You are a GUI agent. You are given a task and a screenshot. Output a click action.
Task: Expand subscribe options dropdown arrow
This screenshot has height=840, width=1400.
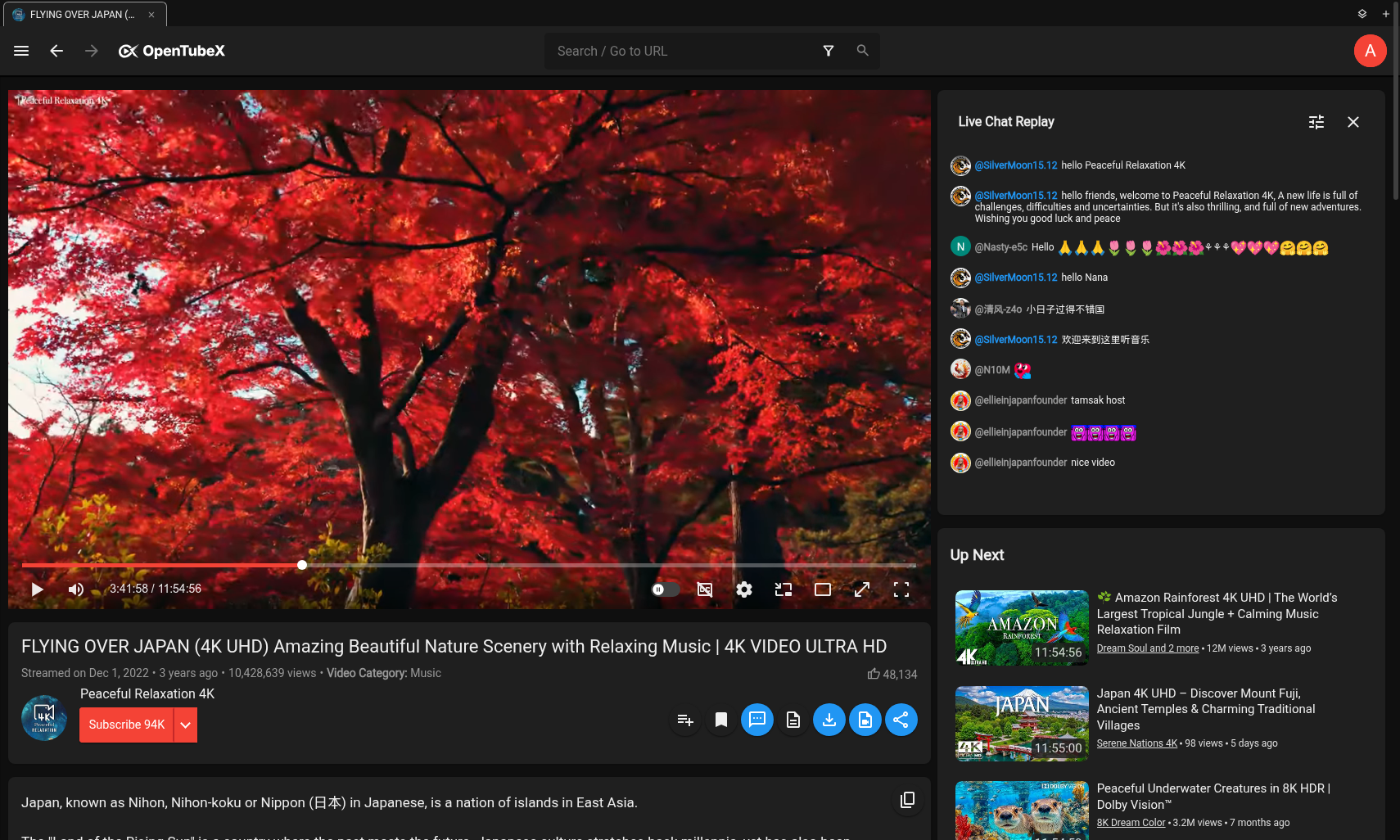pyautogui.click(x=186, y=725)
